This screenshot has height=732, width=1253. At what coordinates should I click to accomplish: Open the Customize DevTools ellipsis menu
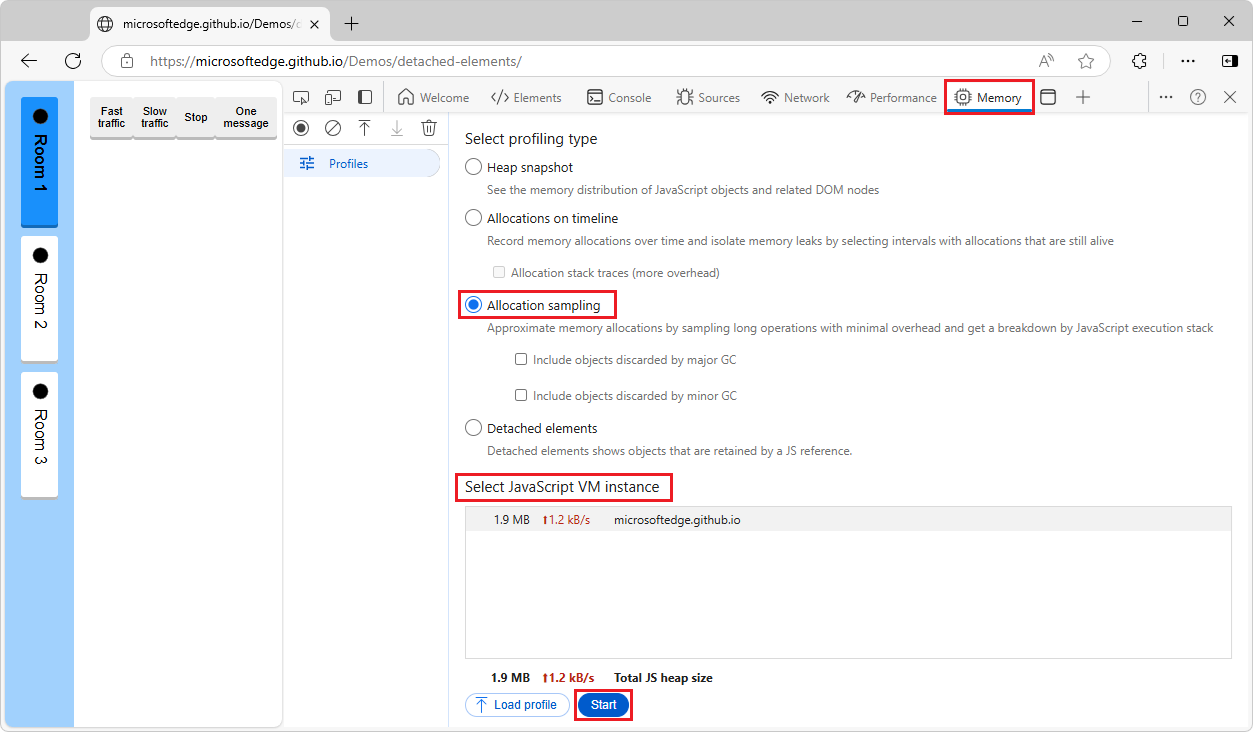click(x=1166, y=97)
